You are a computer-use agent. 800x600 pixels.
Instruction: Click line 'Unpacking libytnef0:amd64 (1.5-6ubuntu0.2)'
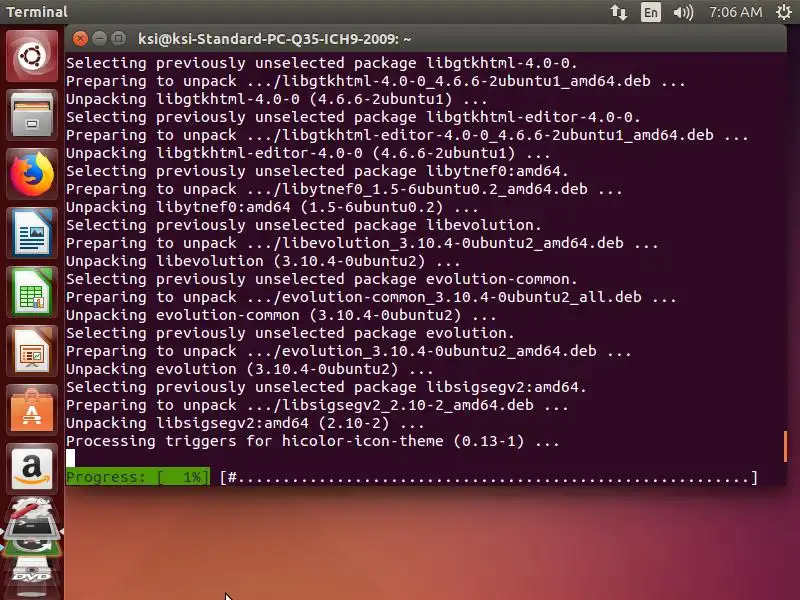pyautogui.click(x=272, y=207)
